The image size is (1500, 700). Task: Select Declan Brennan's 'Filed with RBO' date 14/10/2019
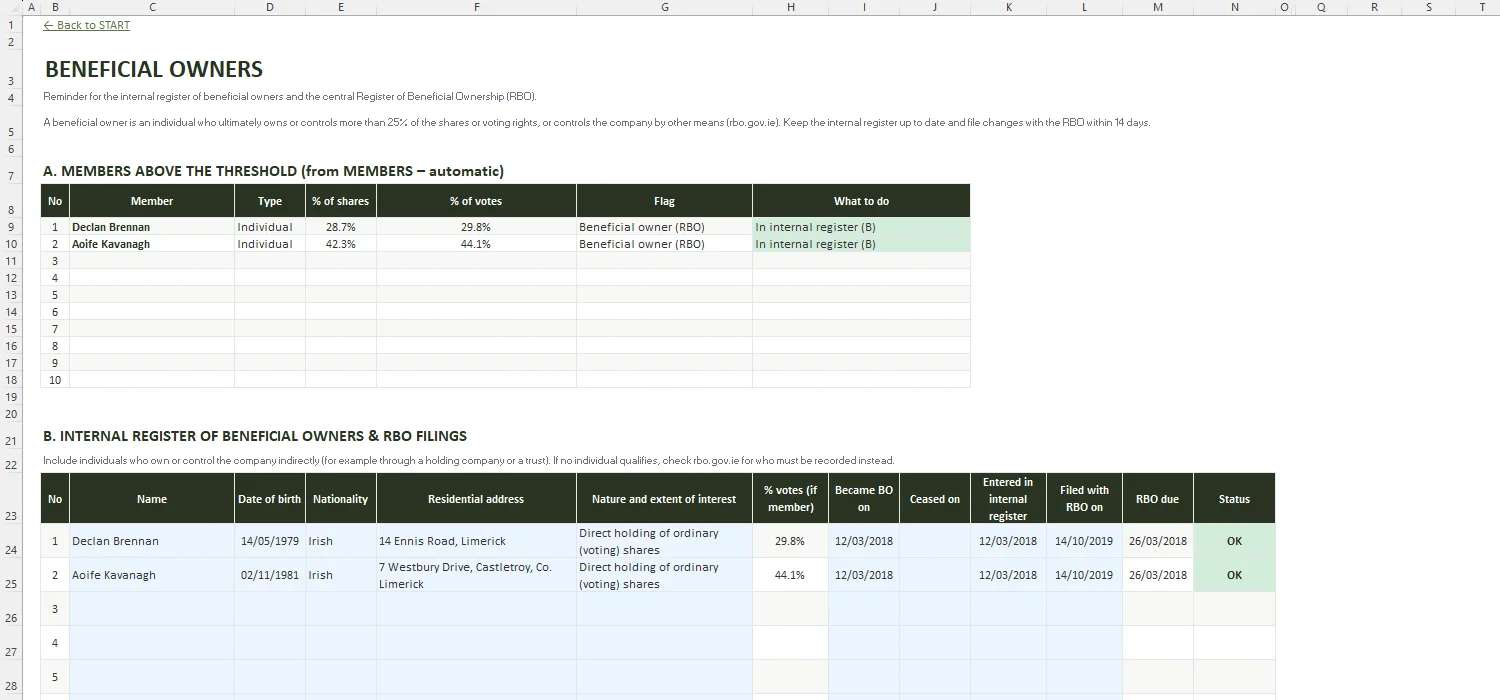[1084, 541]
